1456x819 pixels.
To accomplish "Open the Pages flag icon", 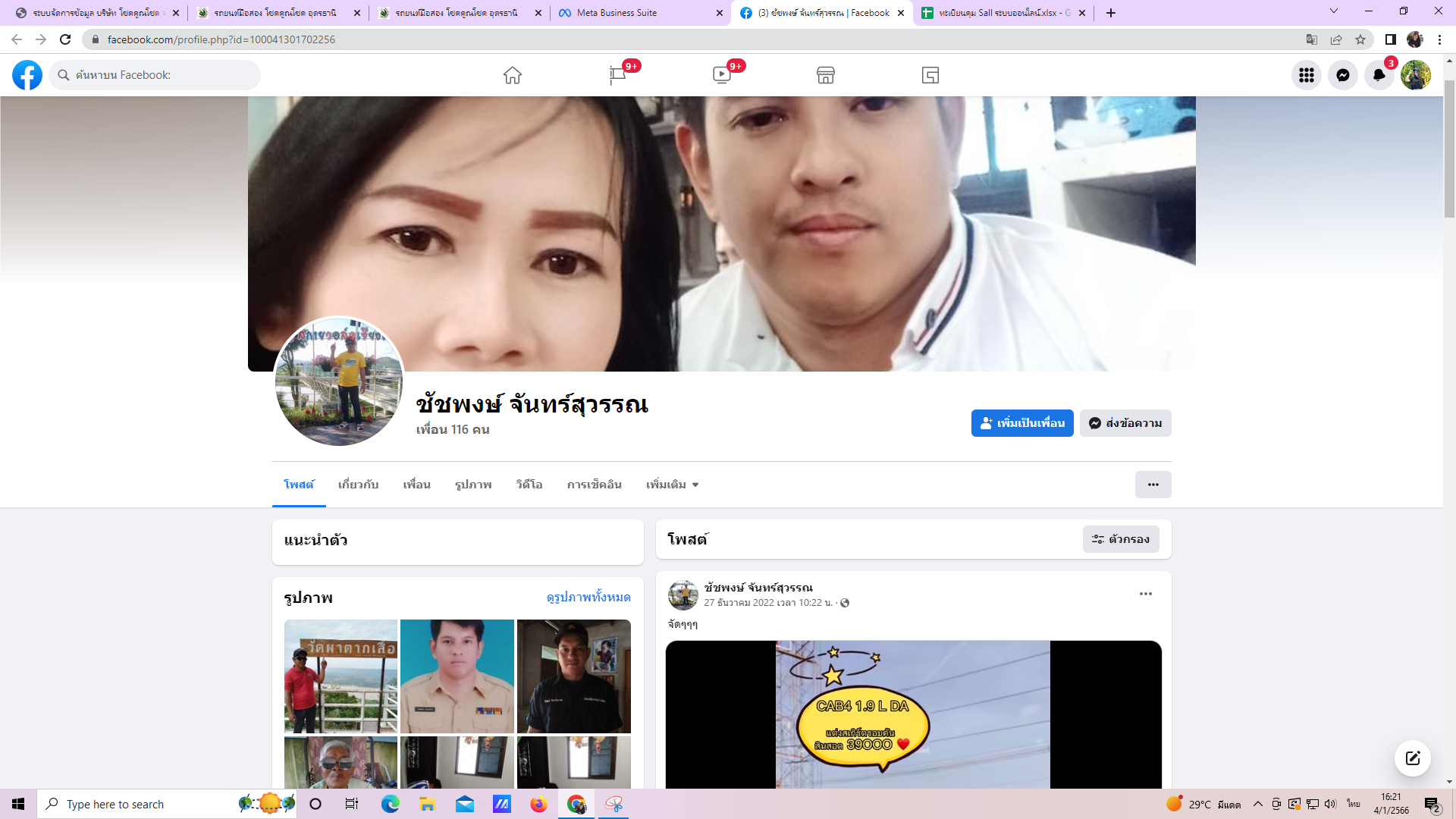I will [x=617, y=75].
